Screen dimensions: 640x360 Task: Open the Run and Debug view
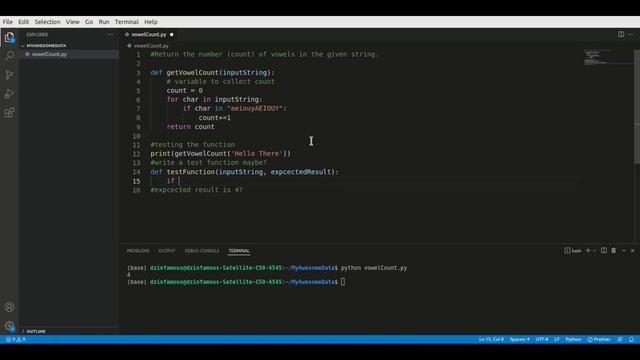(x=9, y=94)
